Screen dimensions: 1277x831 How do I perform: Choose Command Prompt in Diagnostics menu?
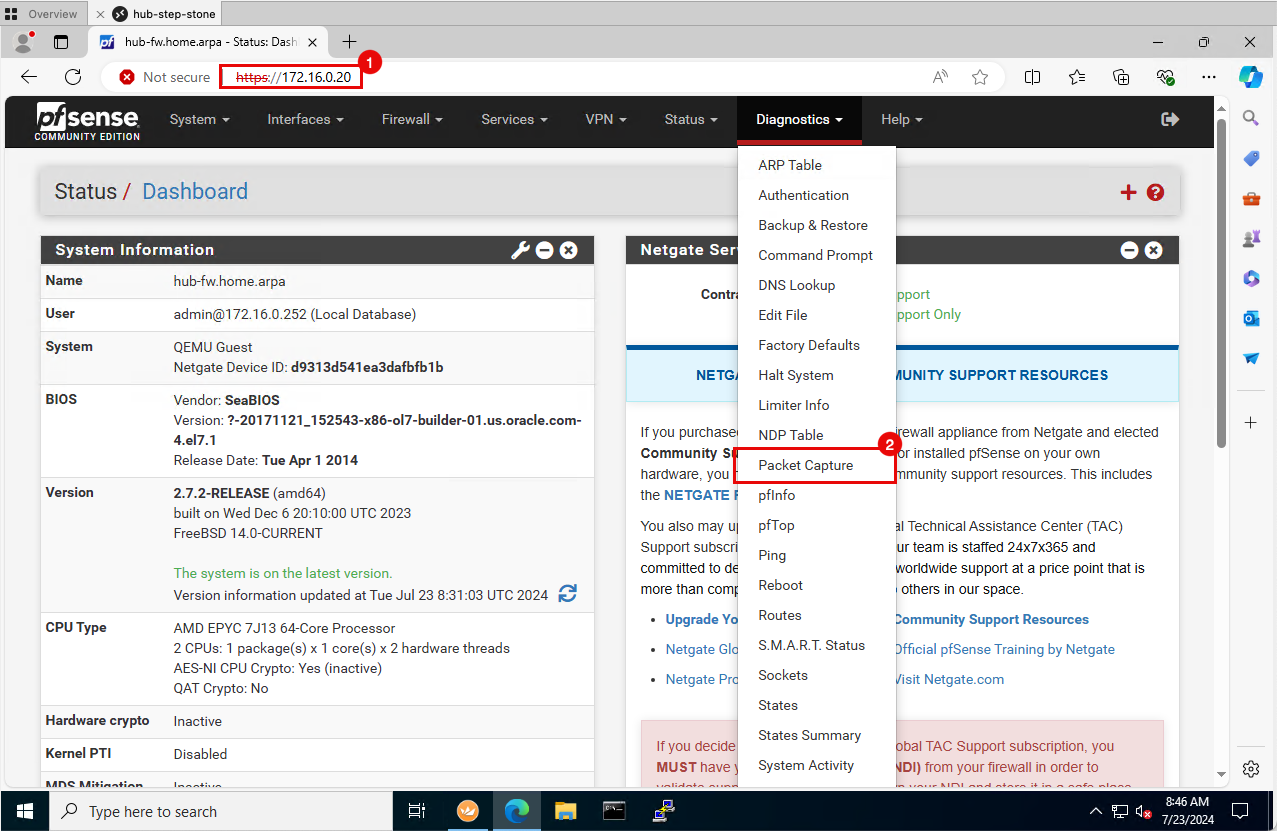tap(815, 255)
